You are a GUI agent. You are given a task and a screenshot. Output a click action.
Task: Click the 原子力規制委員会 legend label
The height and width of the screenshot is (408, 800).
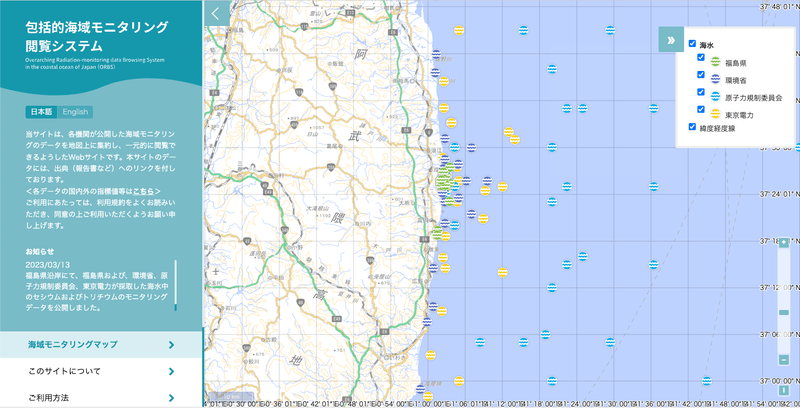[x=753, y=98]
